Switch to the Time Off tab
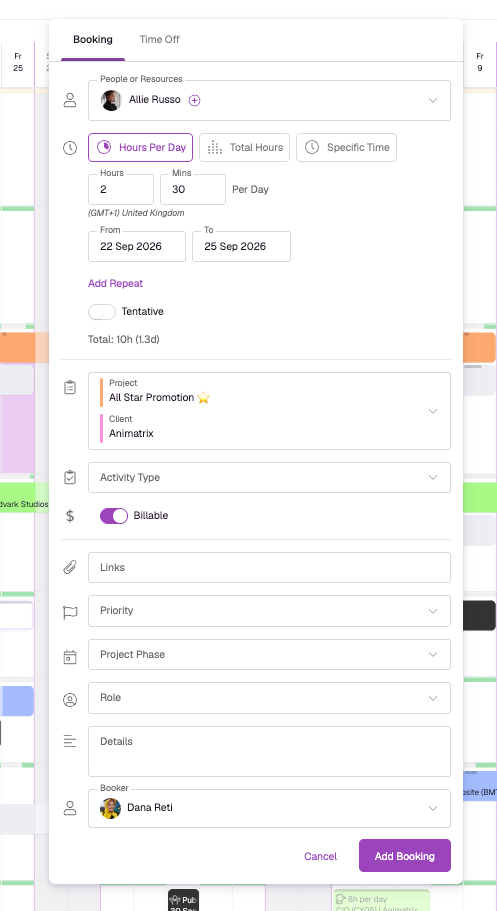This screenshot has width=497, height=911. 159,40
